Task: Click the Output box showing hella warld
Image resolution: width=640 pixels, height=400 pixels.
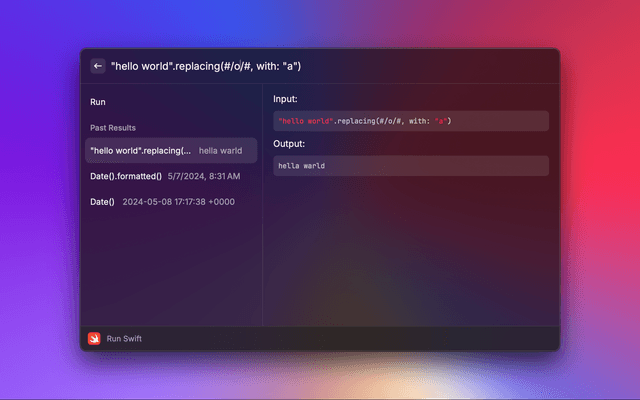Action: tap(410, 166)
